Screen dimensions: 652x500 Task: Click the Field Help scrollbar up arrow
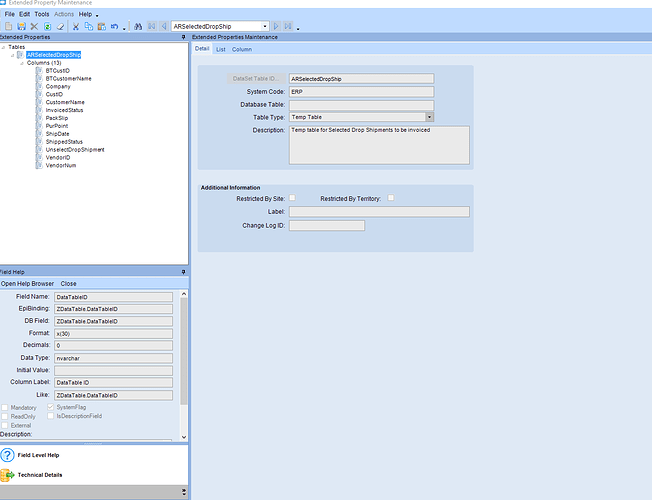pos(184,294)
